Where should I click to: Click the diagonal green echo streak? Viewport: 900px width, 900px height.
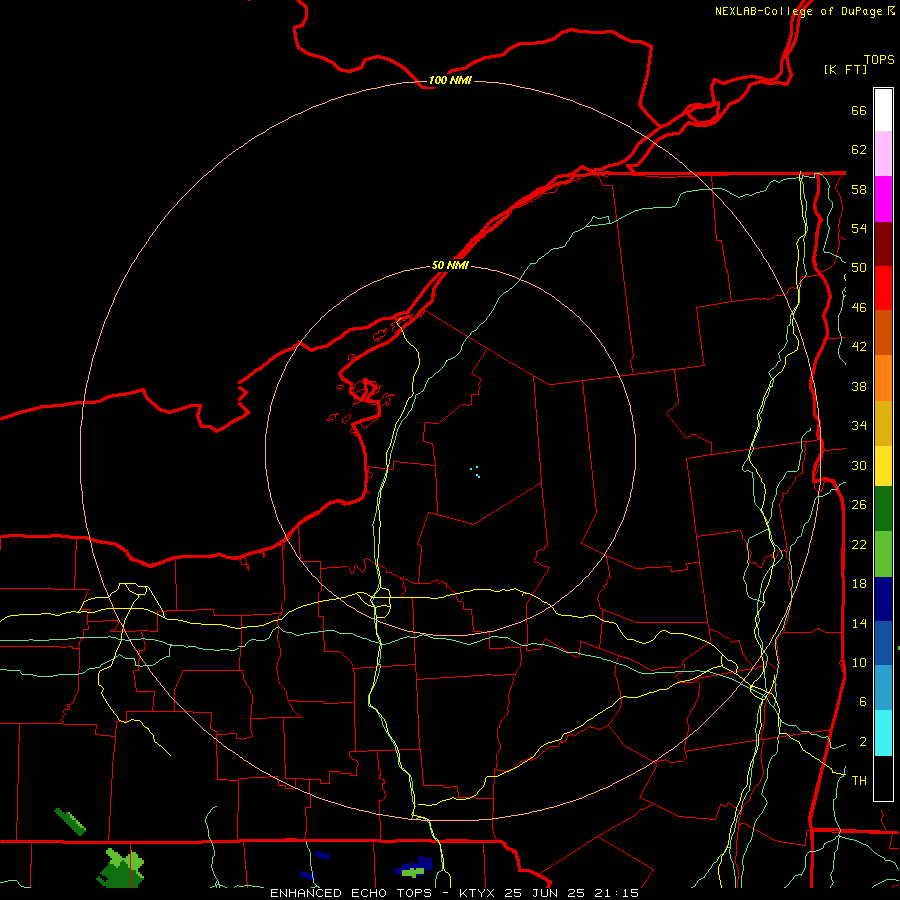(70, 821)
